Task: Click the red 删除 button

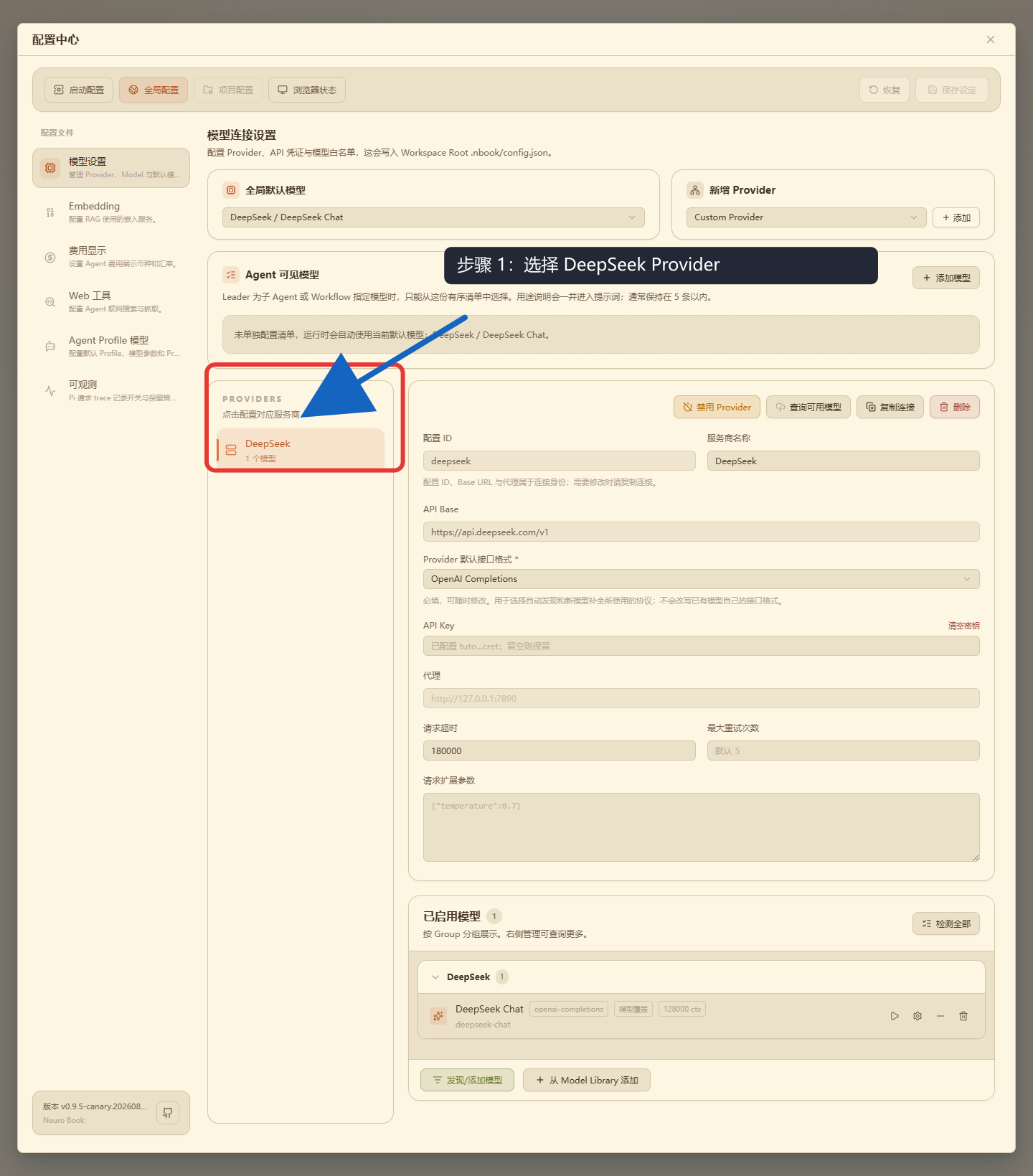Action: click(x=955, y=407)
